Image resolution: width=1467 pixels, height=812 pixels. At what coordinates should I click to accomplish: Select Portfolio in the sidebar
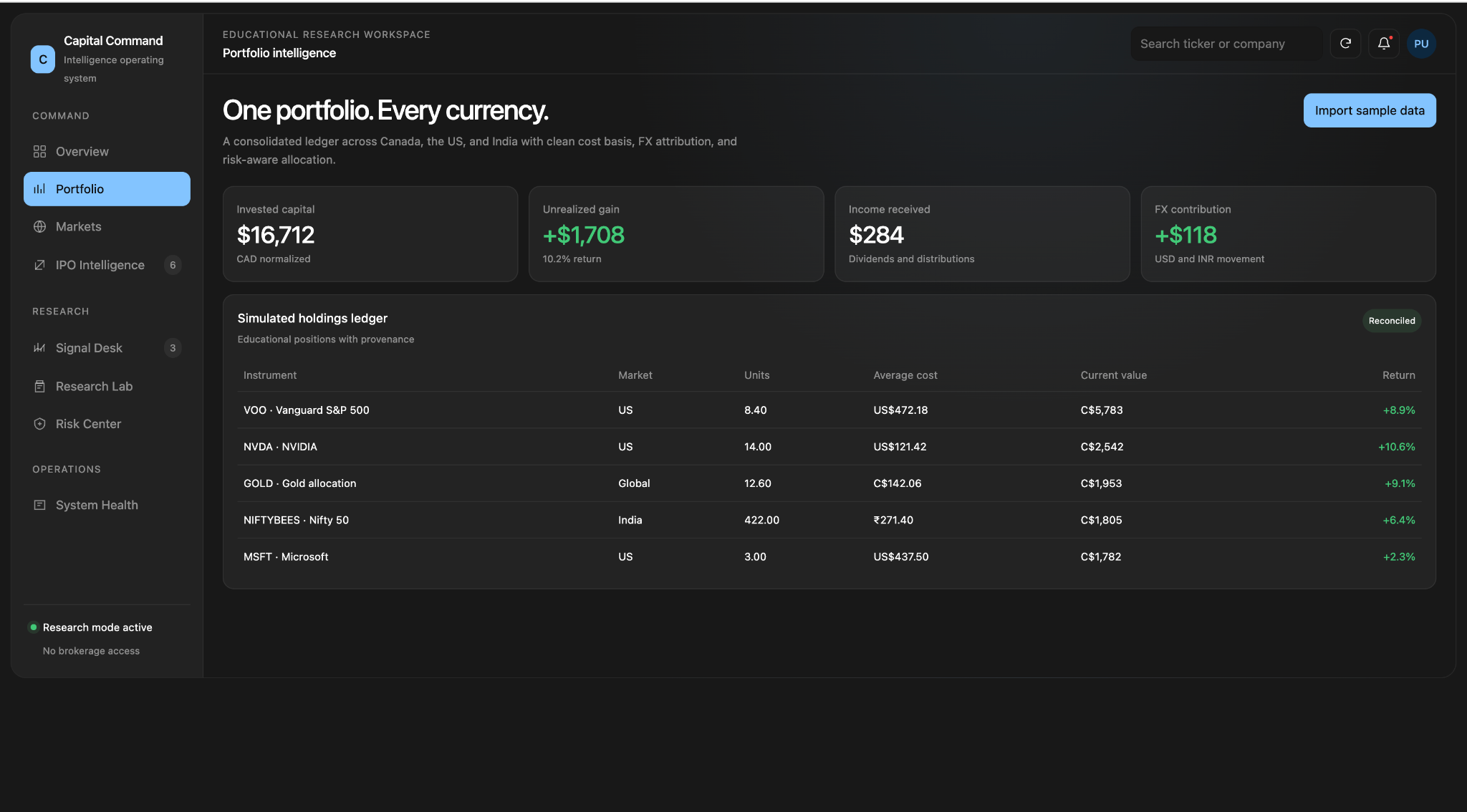coord(107,189)
